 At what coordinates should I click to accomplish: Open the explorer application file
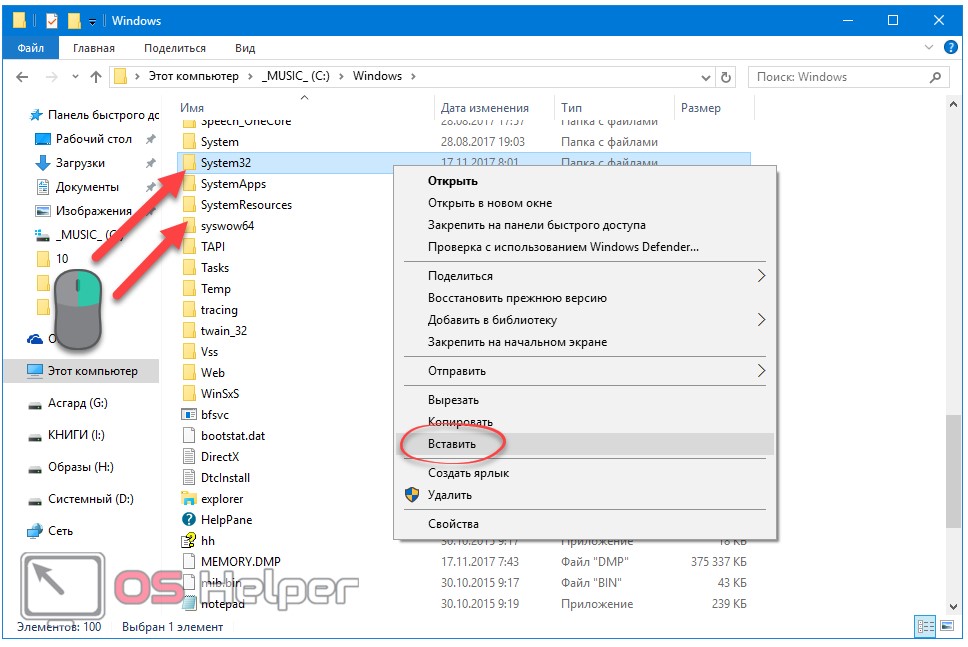pos(221,499)
